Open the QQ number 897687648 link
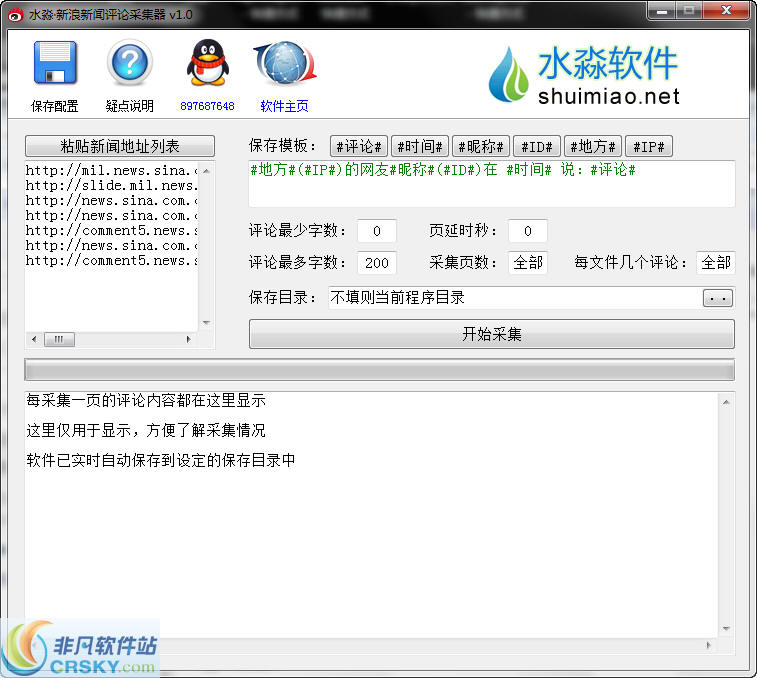757x678 pixels. coord(207,106)
